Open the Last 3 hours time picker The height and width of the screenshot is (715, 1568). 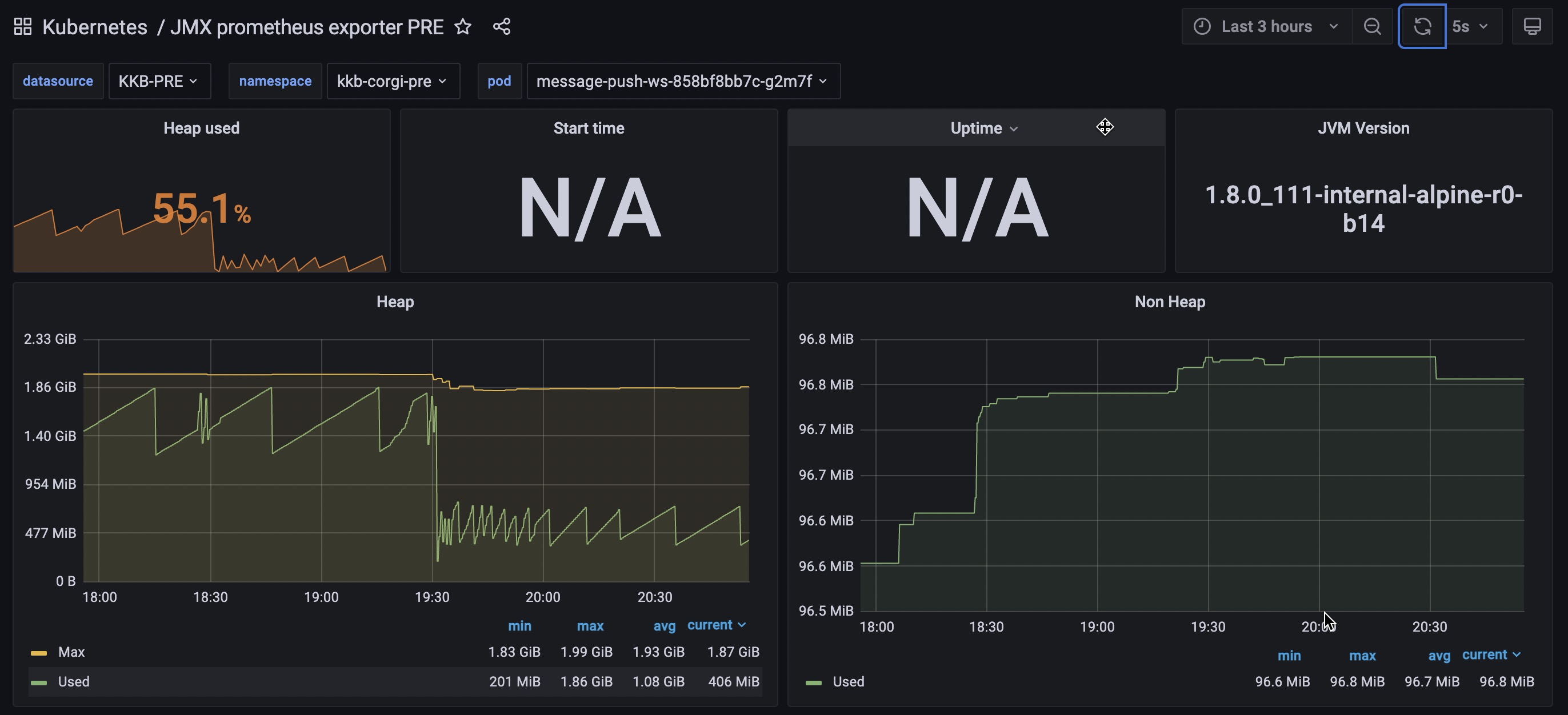coord(1267,27)
